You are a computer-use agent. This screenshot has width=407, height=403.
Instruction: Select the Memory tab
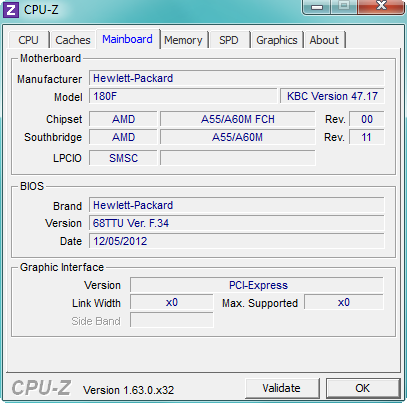183,40
